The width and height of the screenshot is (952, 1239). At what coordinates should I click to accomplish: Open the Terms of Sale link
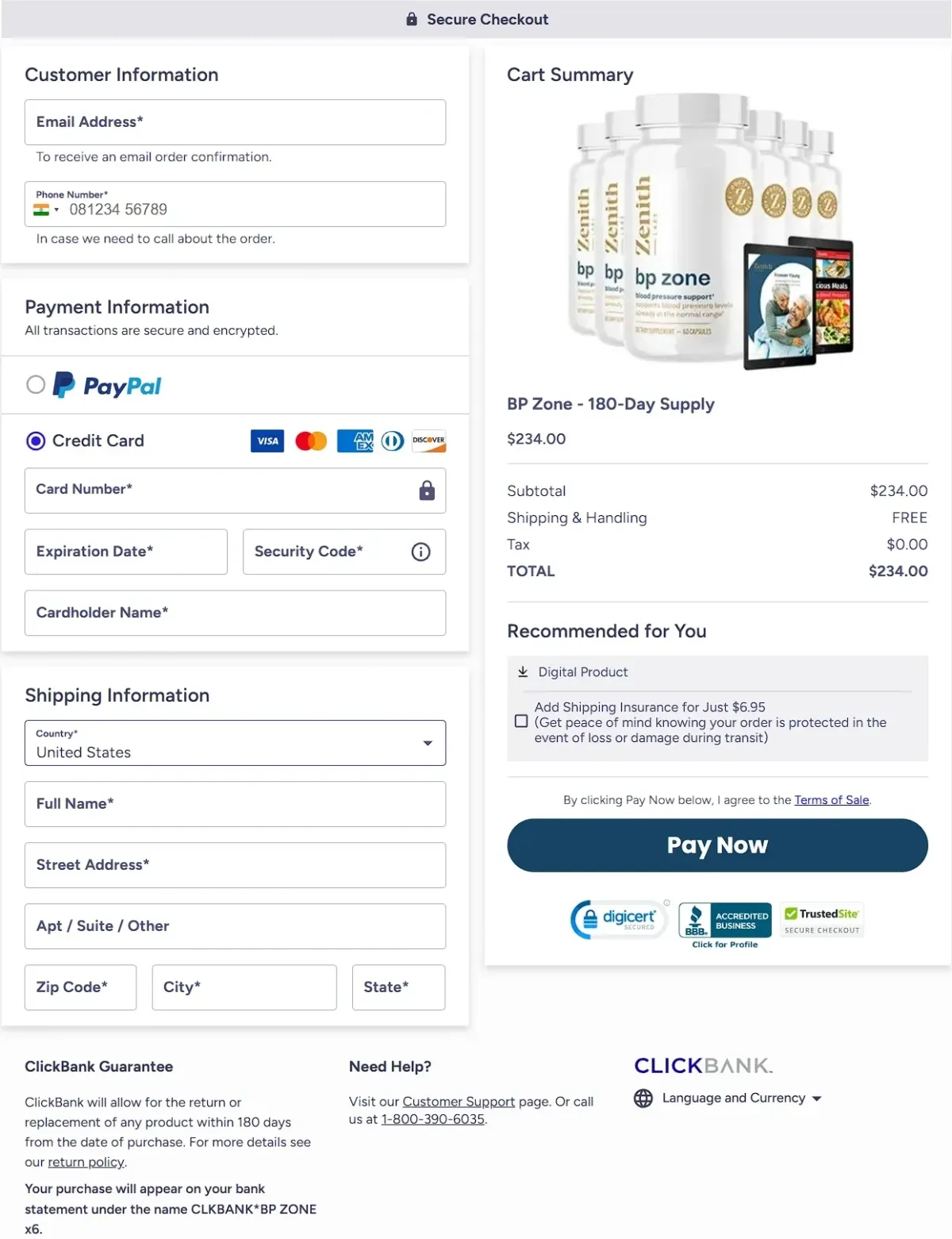pyautogui.click(x=831, y=800)
